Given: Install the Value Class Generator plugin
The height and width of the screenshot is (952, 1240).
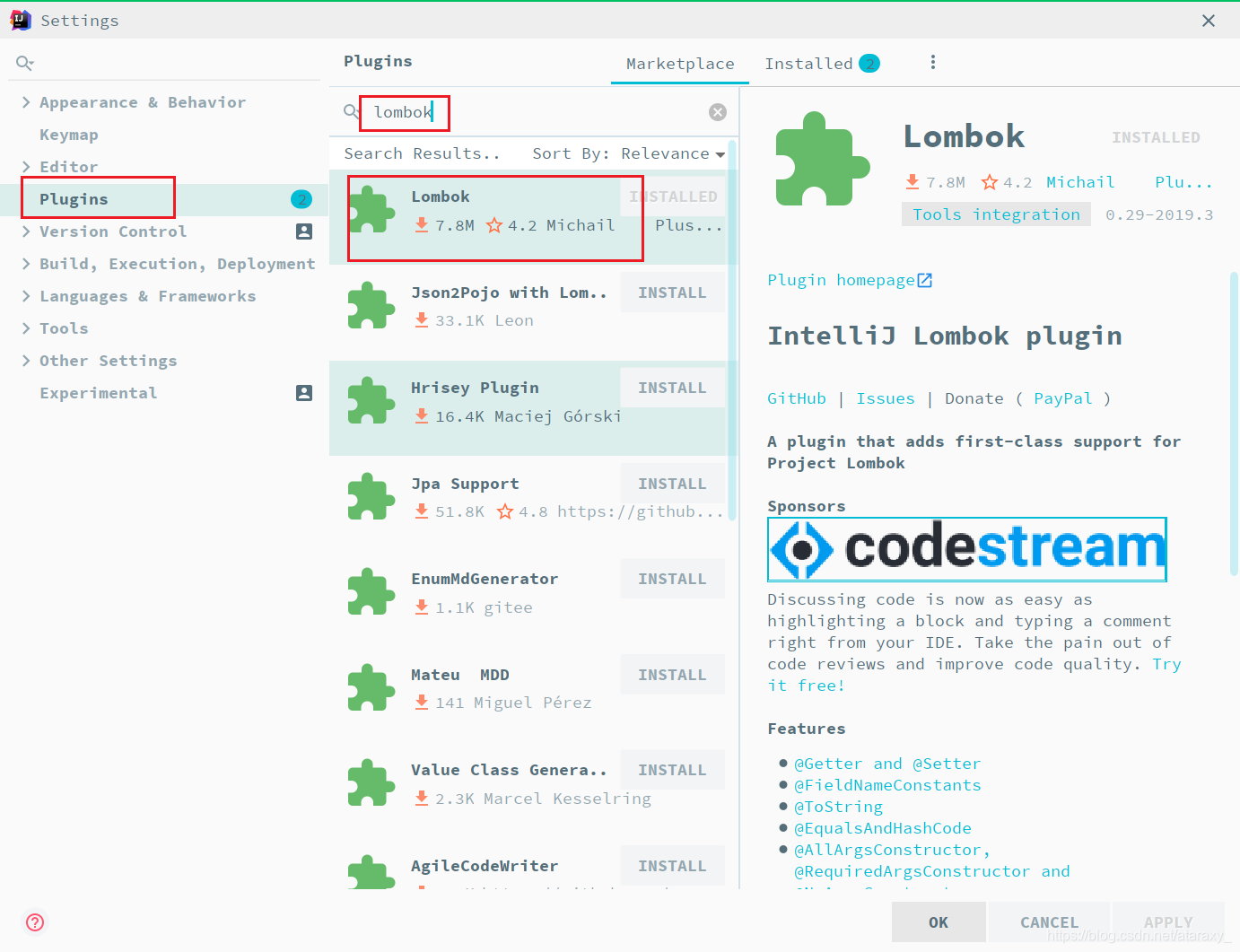Looking at the screenshot, I should coord(672,770).
